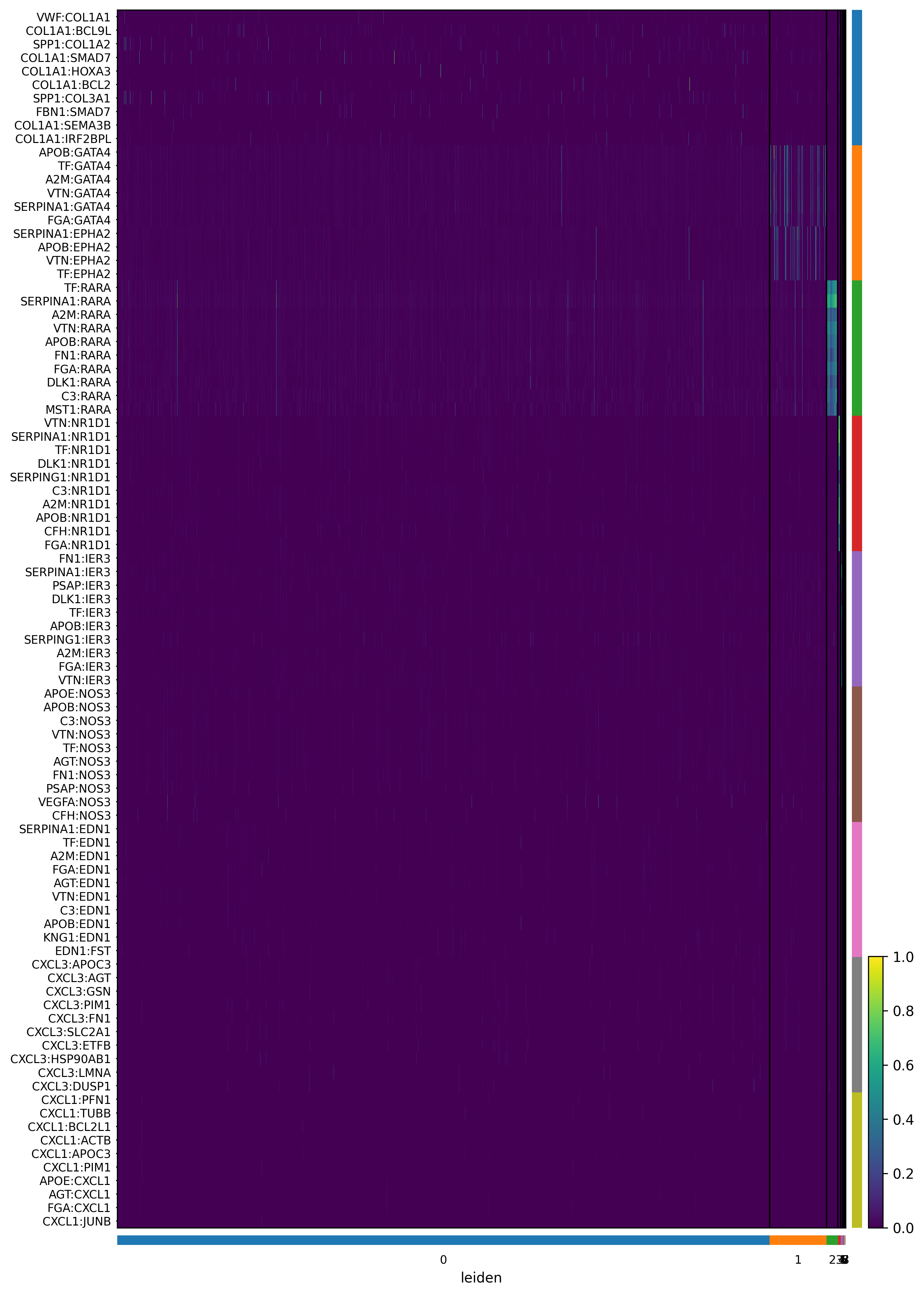Click the gray gene-group bar on right
Viewport: 924px width, 1295px height.
[x=857, y=1025]
